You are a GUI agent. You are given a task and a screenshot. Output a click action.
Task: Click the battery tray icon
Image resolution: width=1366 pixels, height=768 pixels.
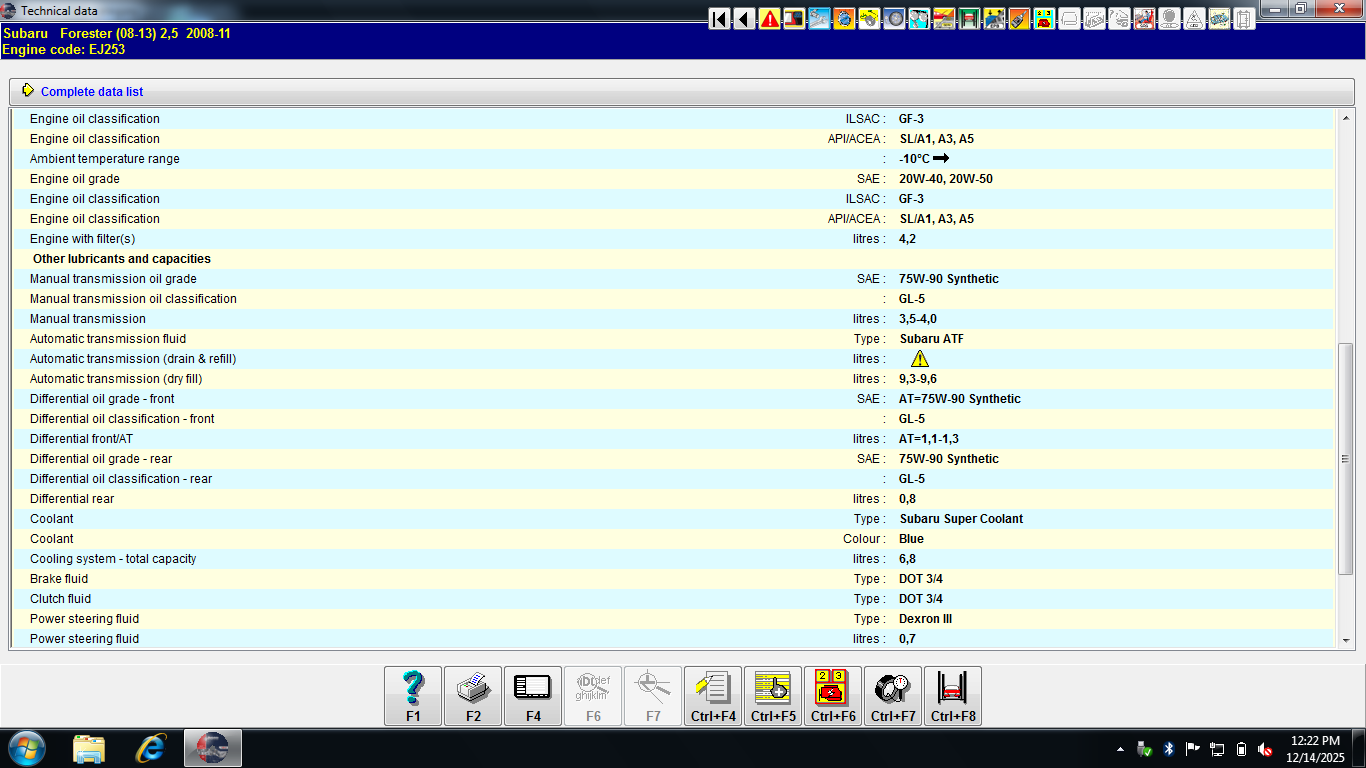tap(1241, 749)
